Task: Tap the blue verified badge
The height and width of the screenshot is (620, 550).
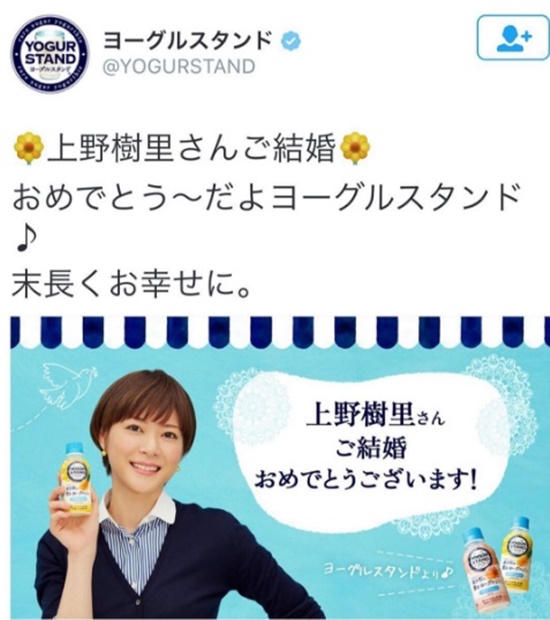Action: click(291, 41)
